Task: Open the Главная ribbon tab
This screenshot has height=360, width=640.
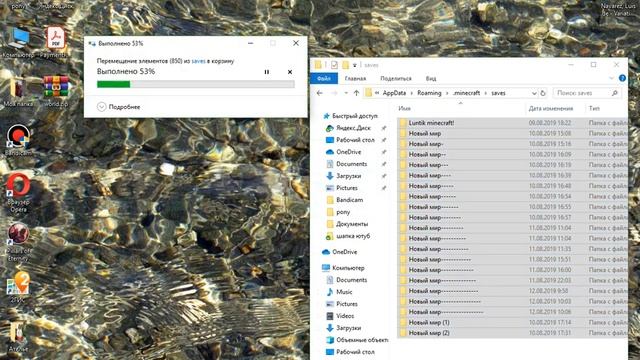Action: [355, 78]
